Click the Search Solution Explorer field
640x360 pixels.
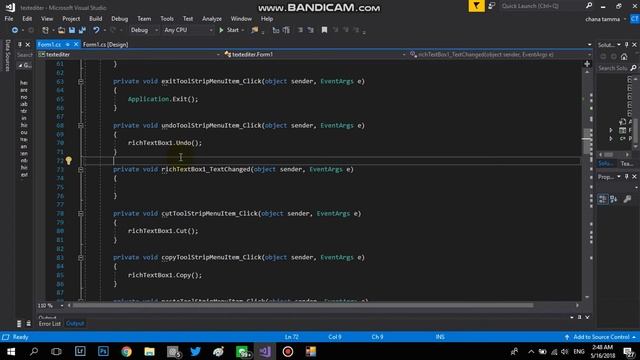(613, 68)
